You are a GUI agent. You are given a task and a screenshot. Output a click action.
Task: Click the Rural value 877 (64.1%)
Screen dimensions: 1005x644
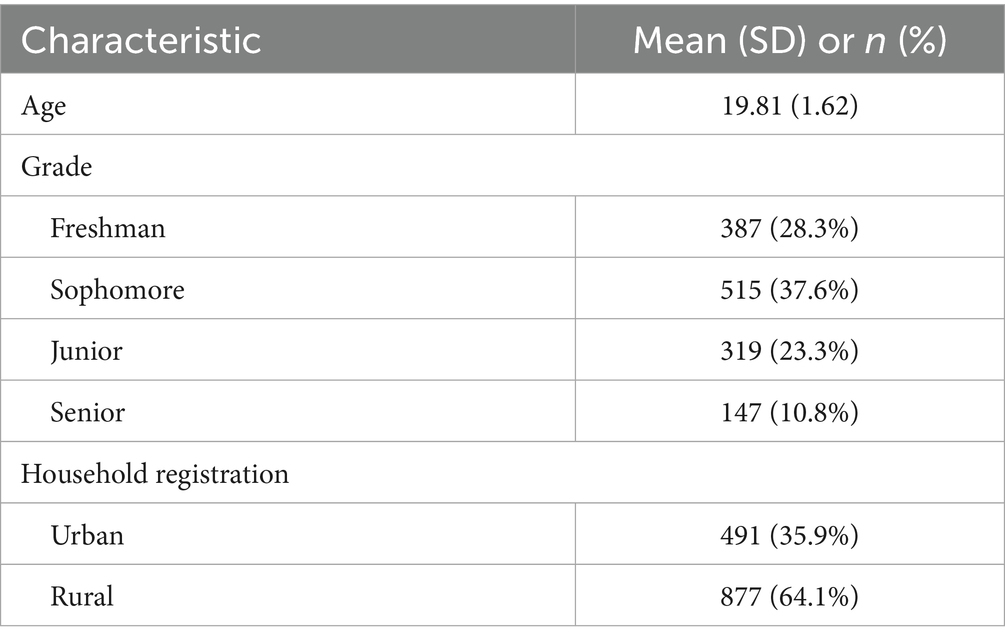click(789, 597)
